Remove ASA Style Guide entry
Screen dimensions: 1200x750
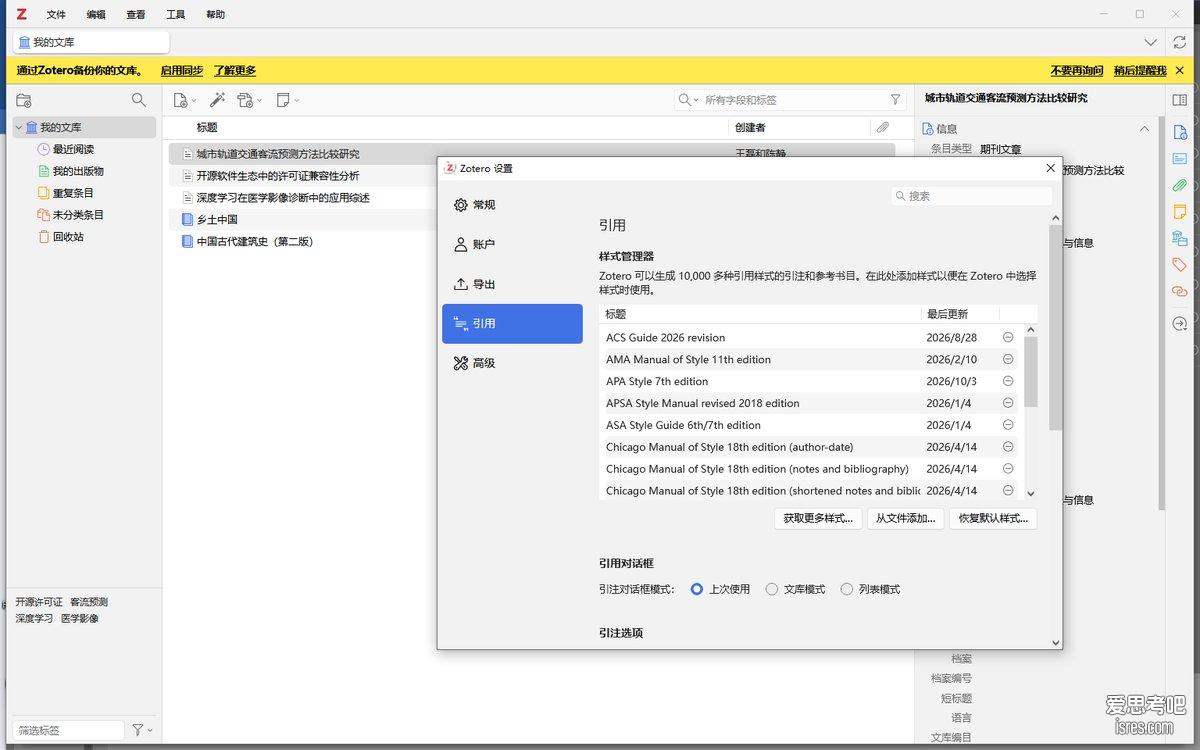click(x=1008, y=425)
